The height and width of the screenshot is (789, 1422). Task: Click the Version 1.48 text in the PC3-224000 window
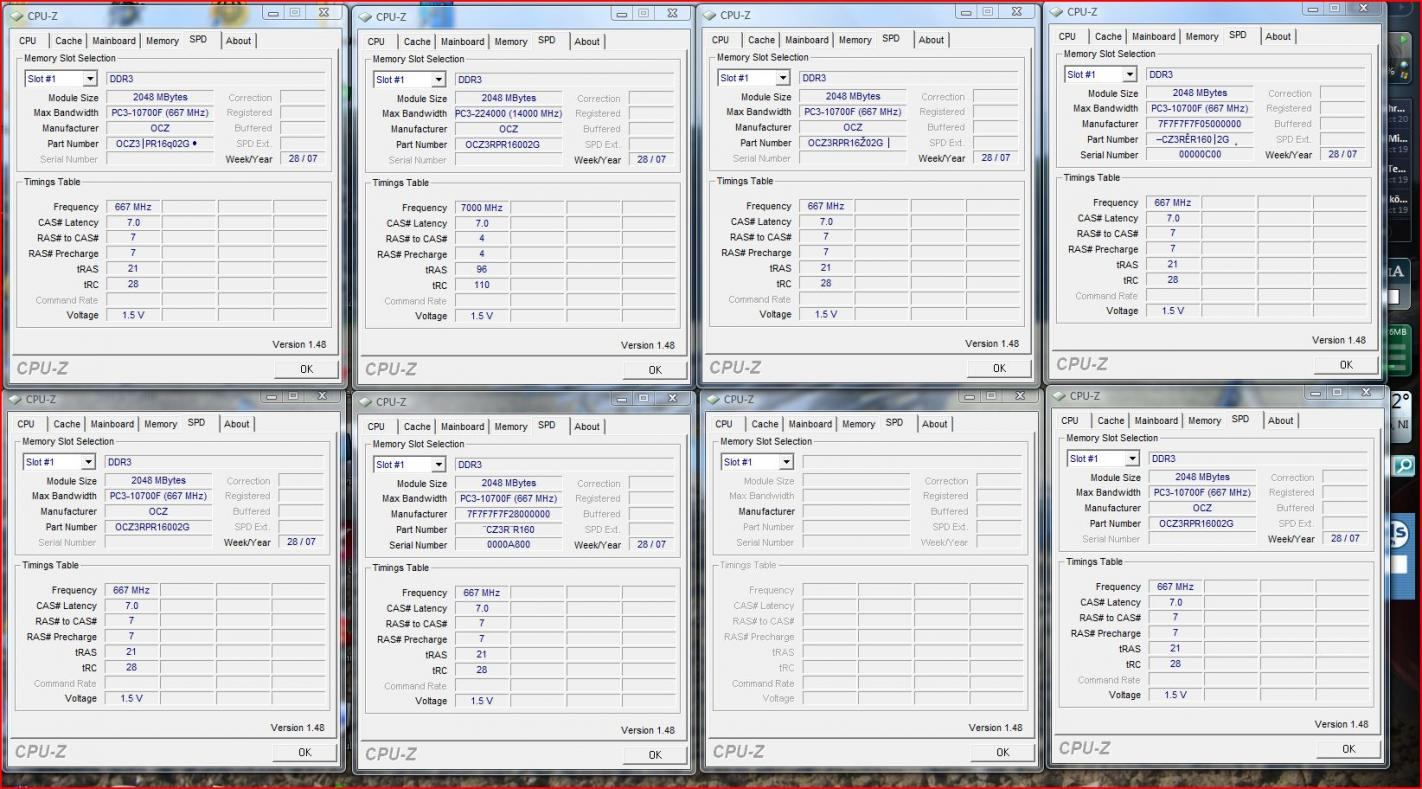point(647,345)
